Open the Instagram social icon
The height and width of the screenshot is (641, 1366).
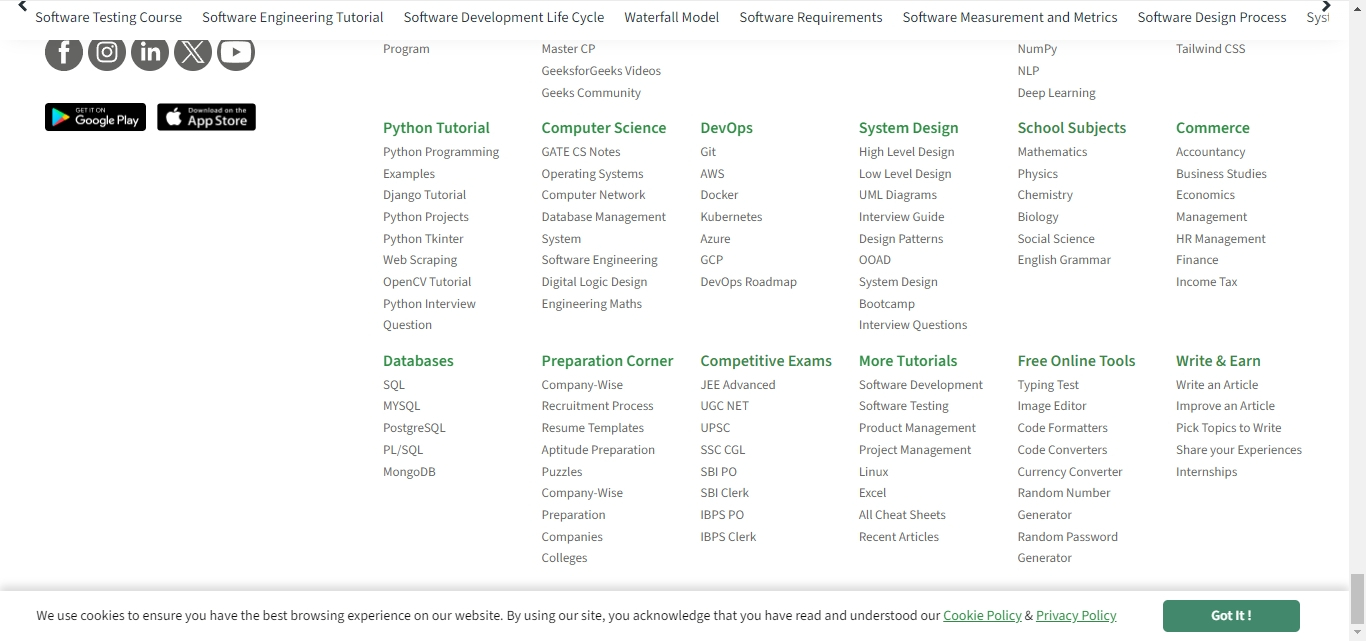(x=107, y=52)
